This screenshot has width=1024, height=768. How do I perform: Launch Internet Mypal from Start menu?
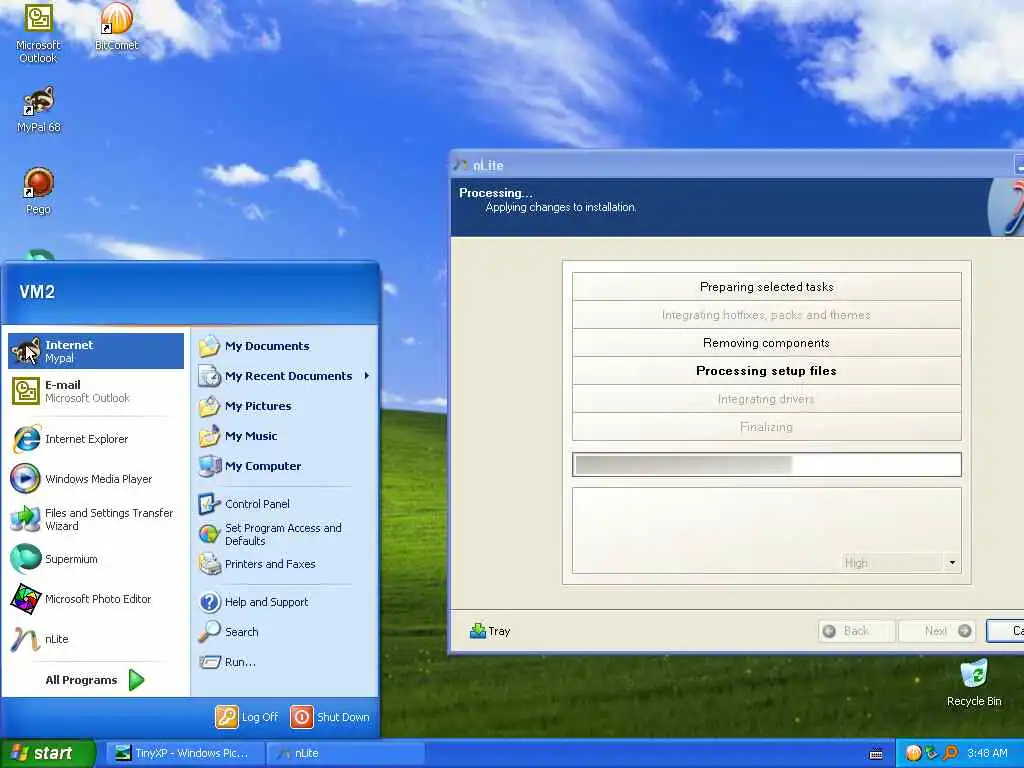tap(96, 351)
